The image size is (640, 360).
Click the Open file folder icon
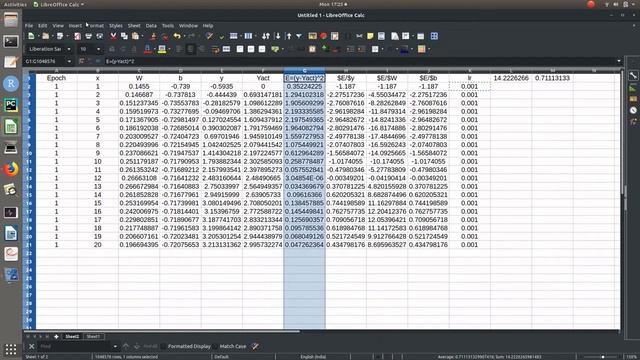pyautogui.click(x=45, y=36)
